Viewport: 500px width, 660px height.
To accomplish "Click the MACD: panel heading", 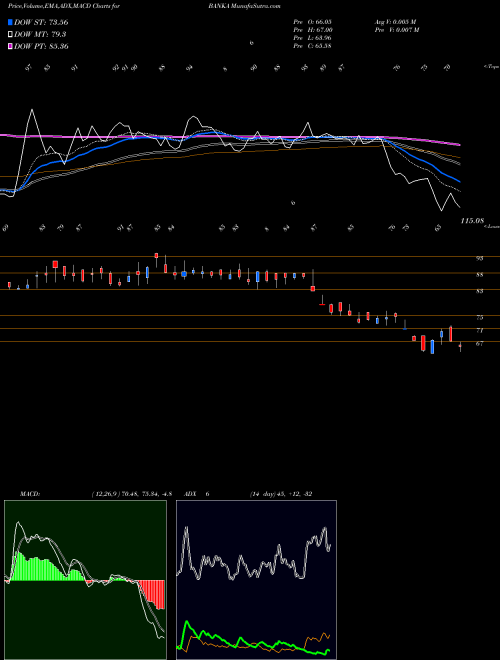I will [30, 494].
